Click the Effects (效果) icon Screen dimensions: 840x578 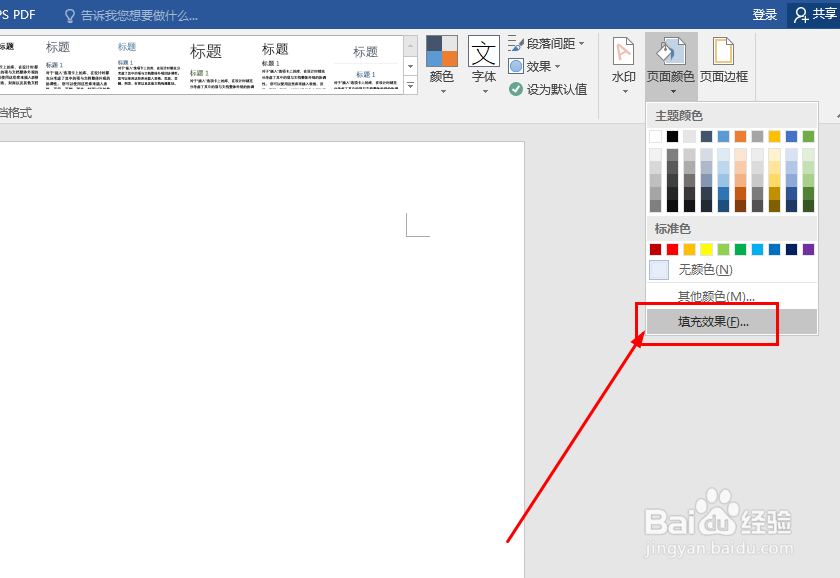(516, 66)
